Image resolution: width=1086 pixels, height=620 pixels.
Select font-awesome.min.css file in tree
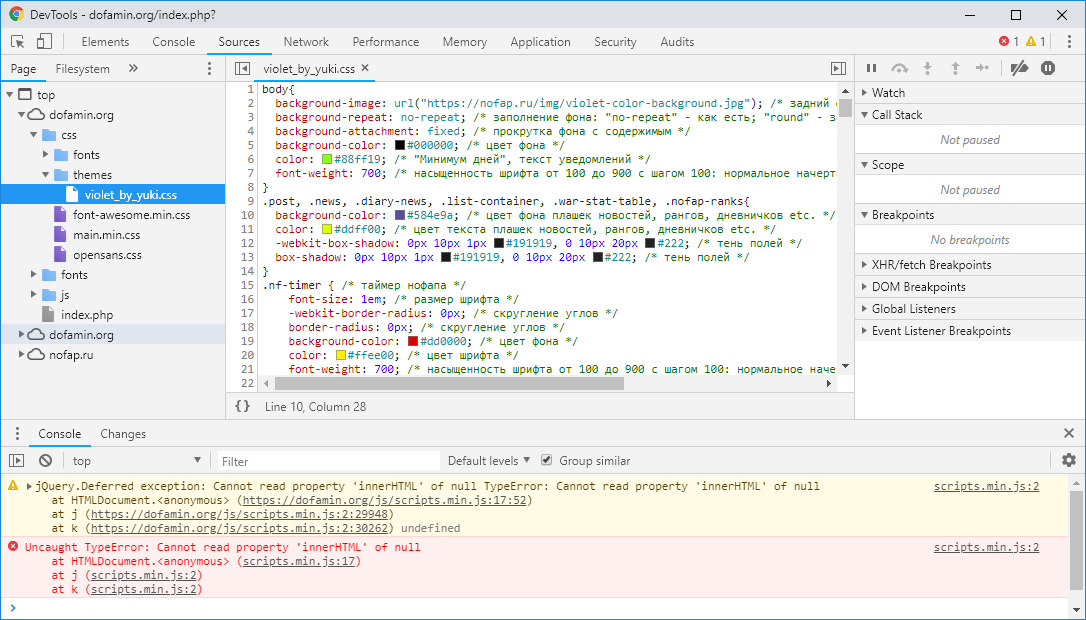pyautogui.click(x=131, y=215)
